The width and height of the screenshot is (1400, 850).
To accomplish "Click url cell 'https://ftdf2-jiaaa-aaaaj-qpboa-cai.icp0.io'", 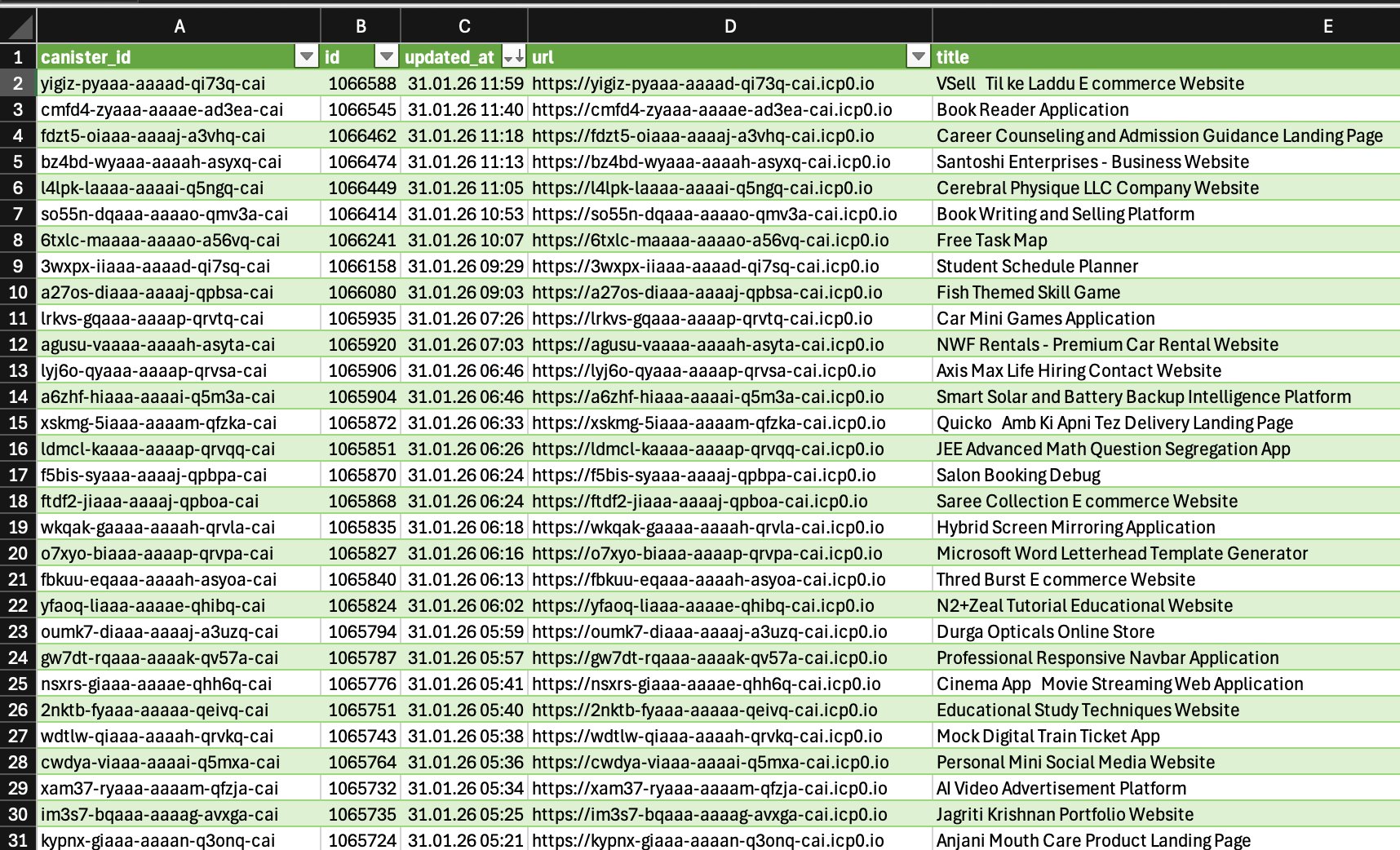I will coord(730,501).
